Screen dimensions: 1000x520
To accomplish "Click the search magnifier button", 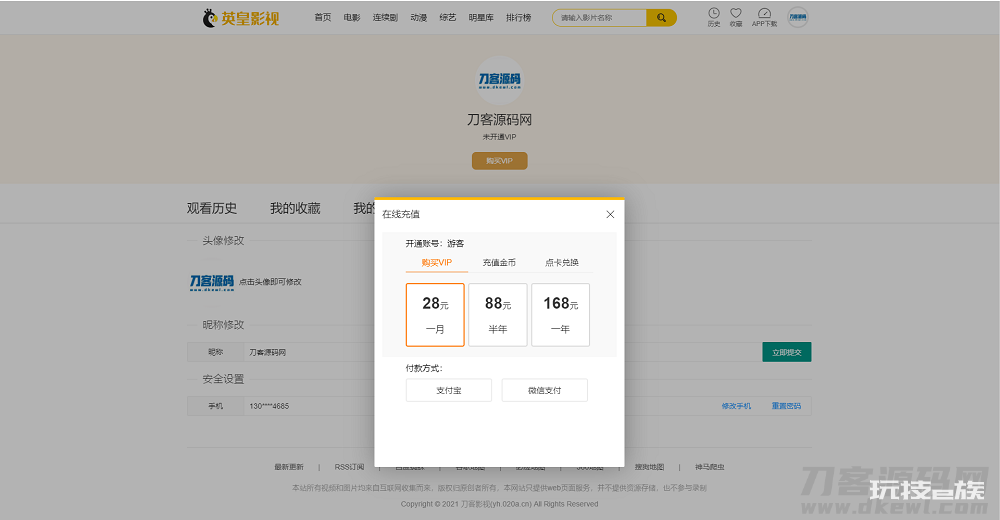I will [661, 18].
